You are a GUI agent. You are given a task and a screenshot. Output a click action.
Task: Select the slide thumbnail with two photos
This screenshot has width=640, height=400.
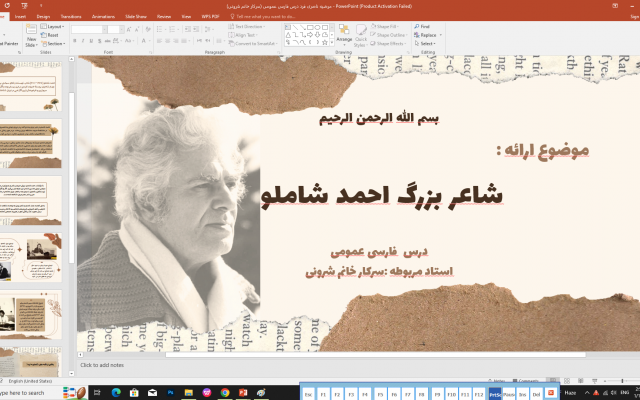(x=31, y=258)
